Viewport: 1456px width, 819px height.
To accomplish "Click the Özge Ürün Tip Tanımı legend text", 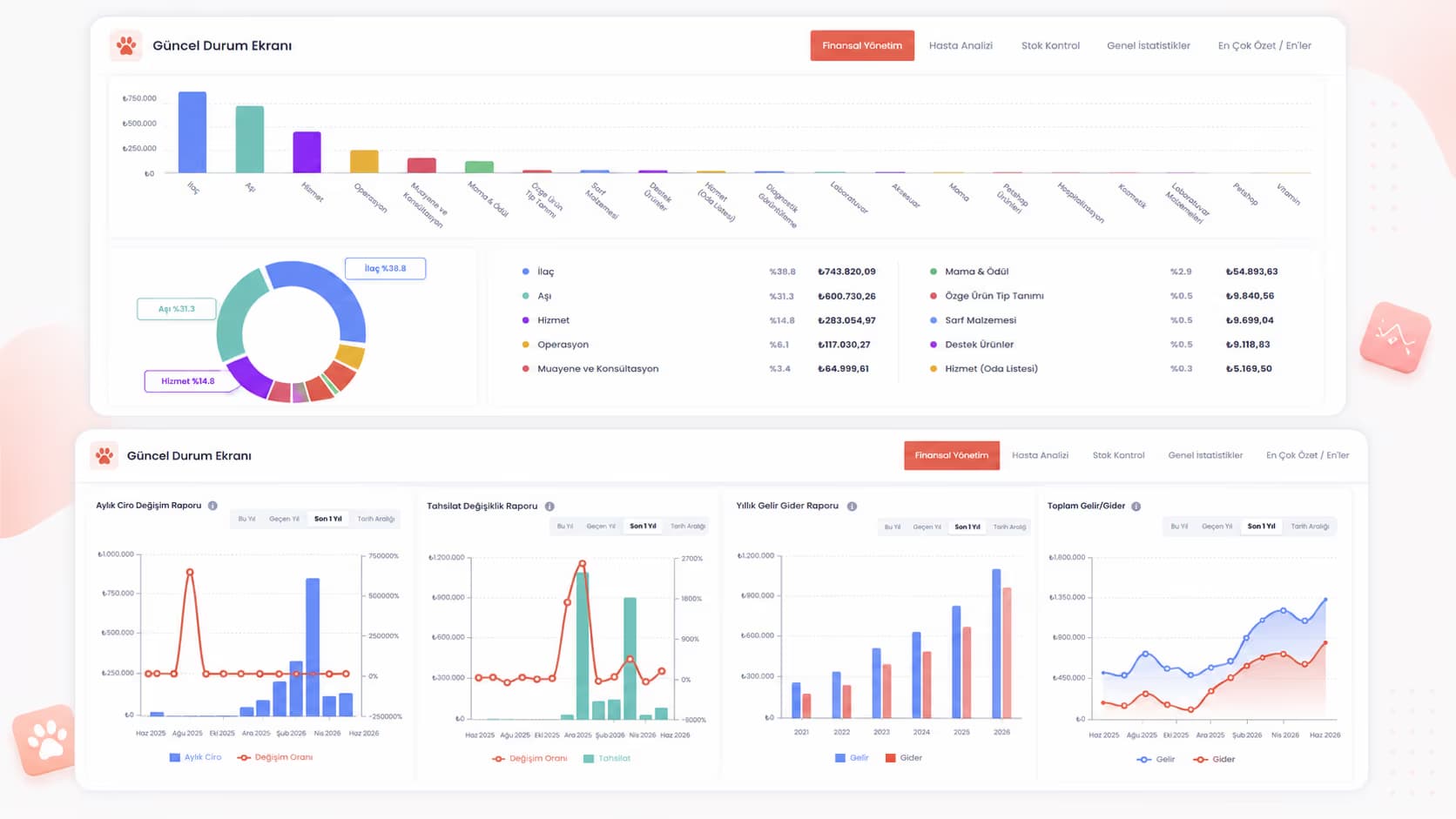I will point(994,296).
